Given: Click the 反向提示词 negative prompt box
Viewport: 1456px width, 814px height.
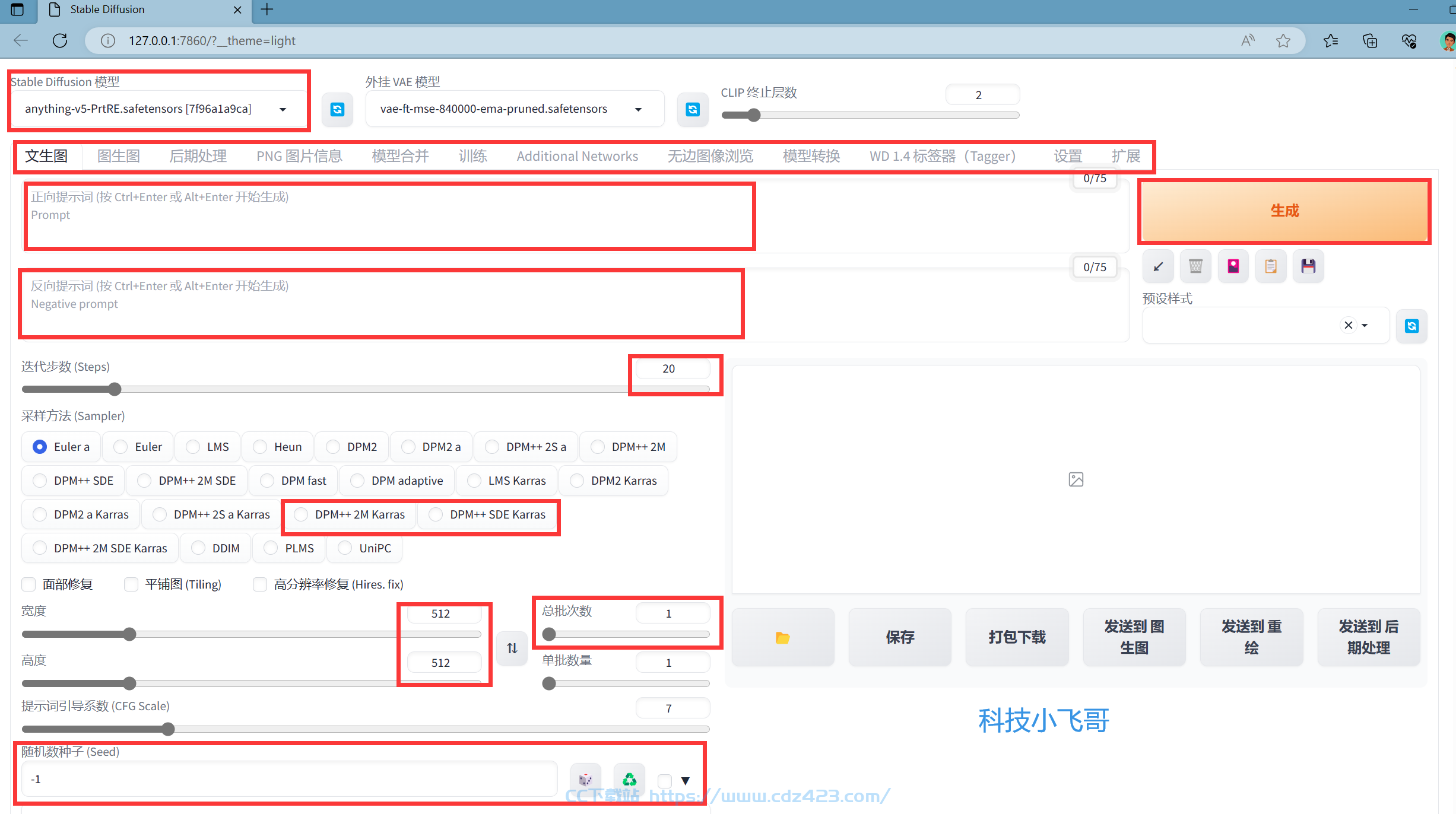Looking at the screenshot, I should pyautogui.click(x=576, y=305).
